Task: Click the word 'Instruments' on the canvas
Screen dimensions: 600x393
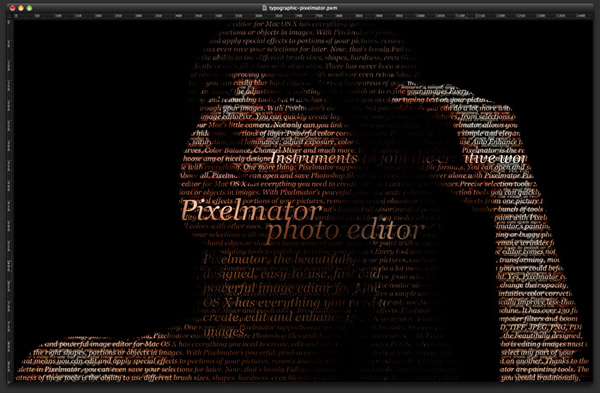Action: (314, 158)
